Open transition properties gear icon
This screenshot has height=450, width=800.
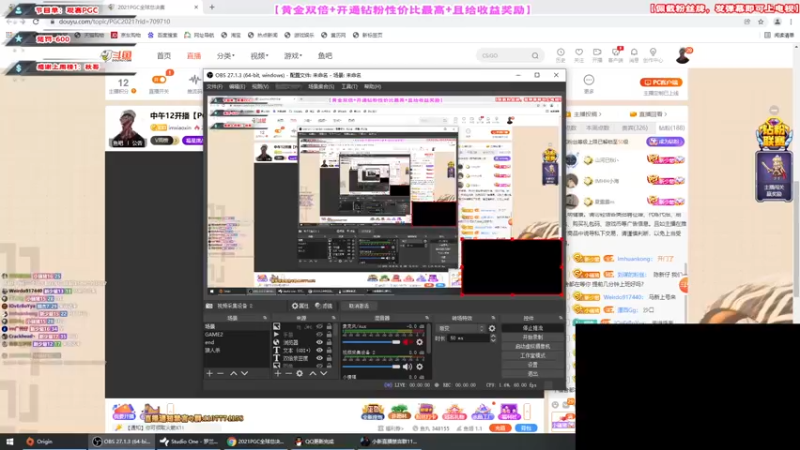click(x=492, y=329)
